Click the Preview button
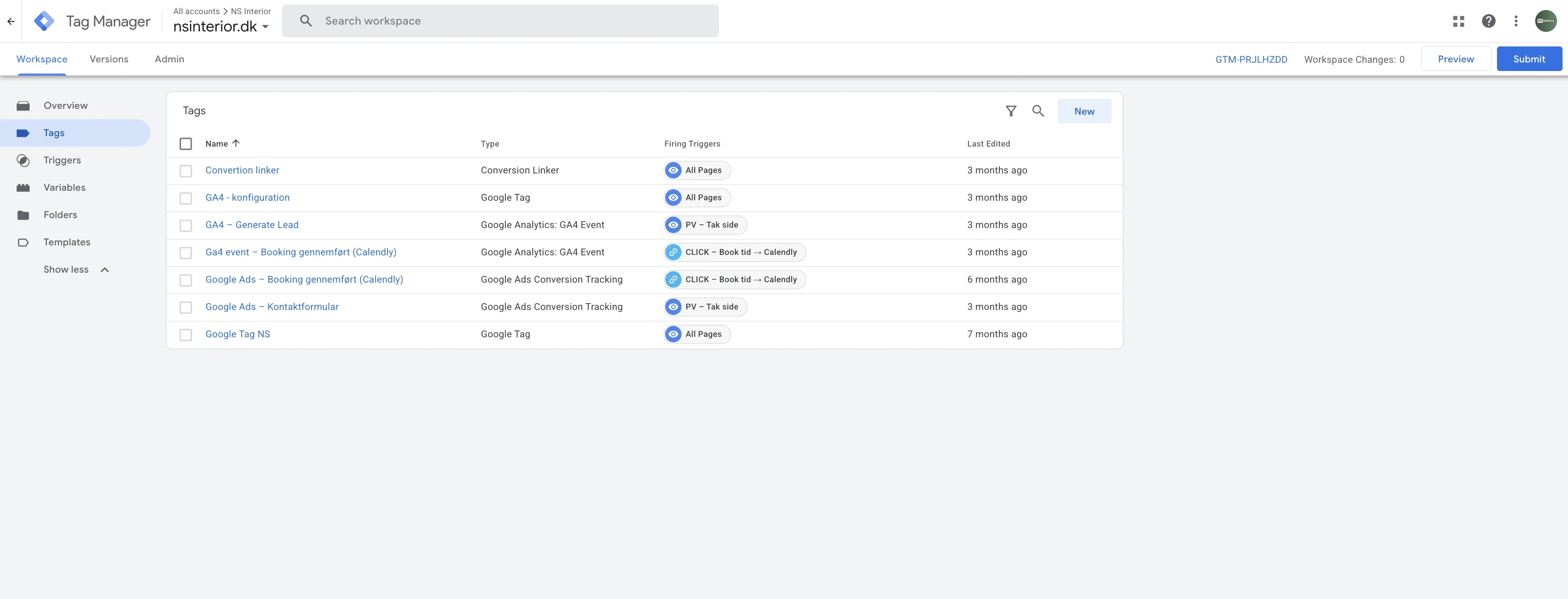 [x=1456, y=59]
